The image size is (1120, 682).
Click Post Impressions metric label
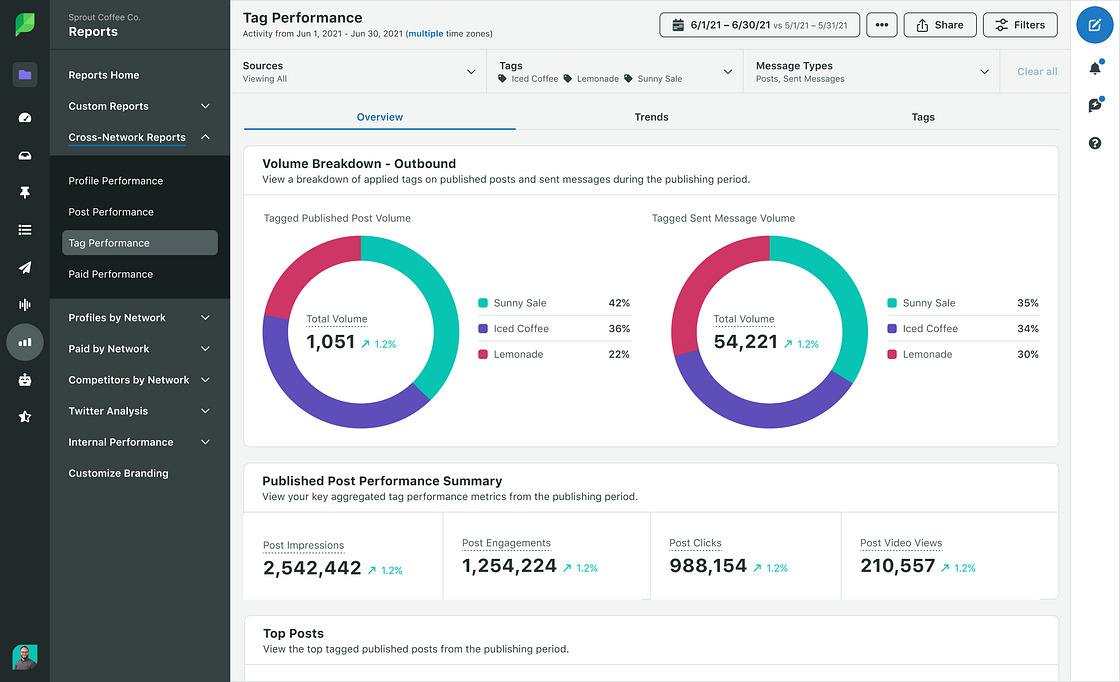tap(304, 545)
